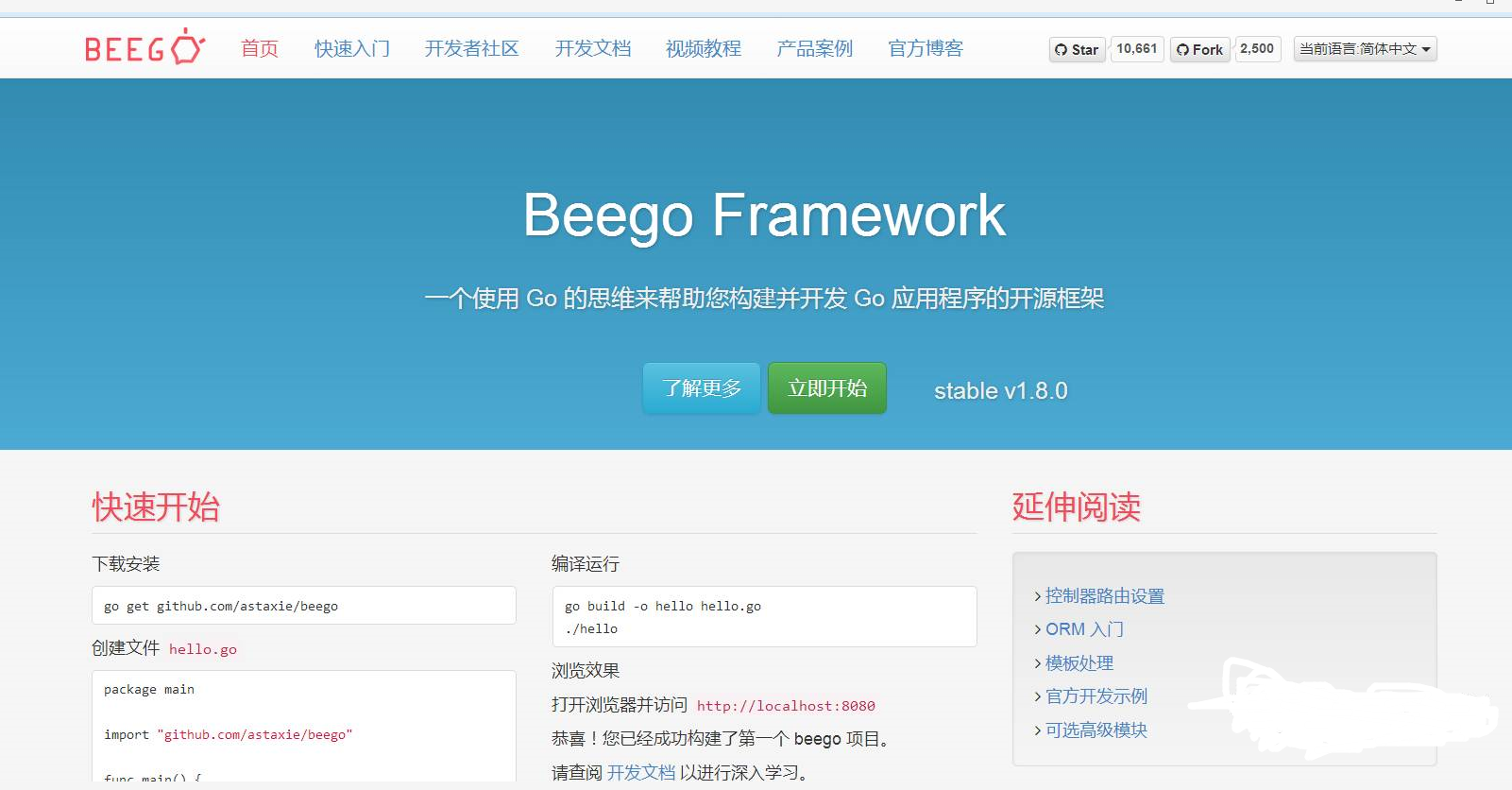The height and width of the screenshot is (790, 1512).
Task: Click the go build -o hello hello.go line
Action: point(663,607)
